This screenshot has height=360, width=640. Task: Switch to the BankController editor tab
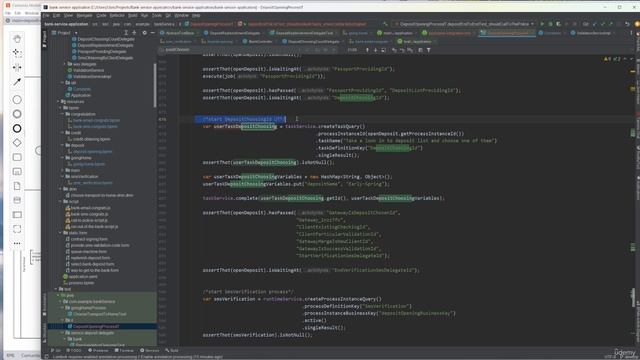pyautogui.click(x=258, y=41)
